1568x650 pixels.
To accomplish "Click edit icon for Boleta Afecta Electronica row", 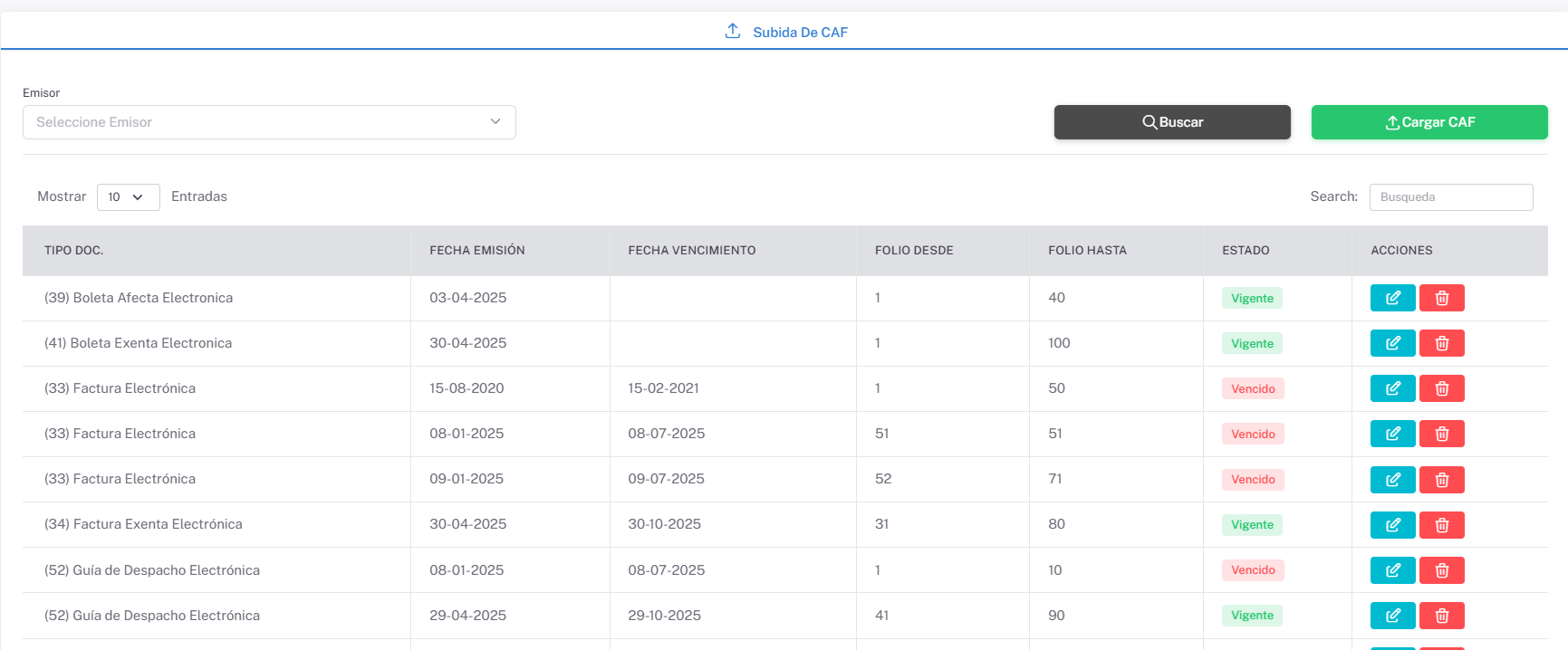I will click(x=1392, y=298).
